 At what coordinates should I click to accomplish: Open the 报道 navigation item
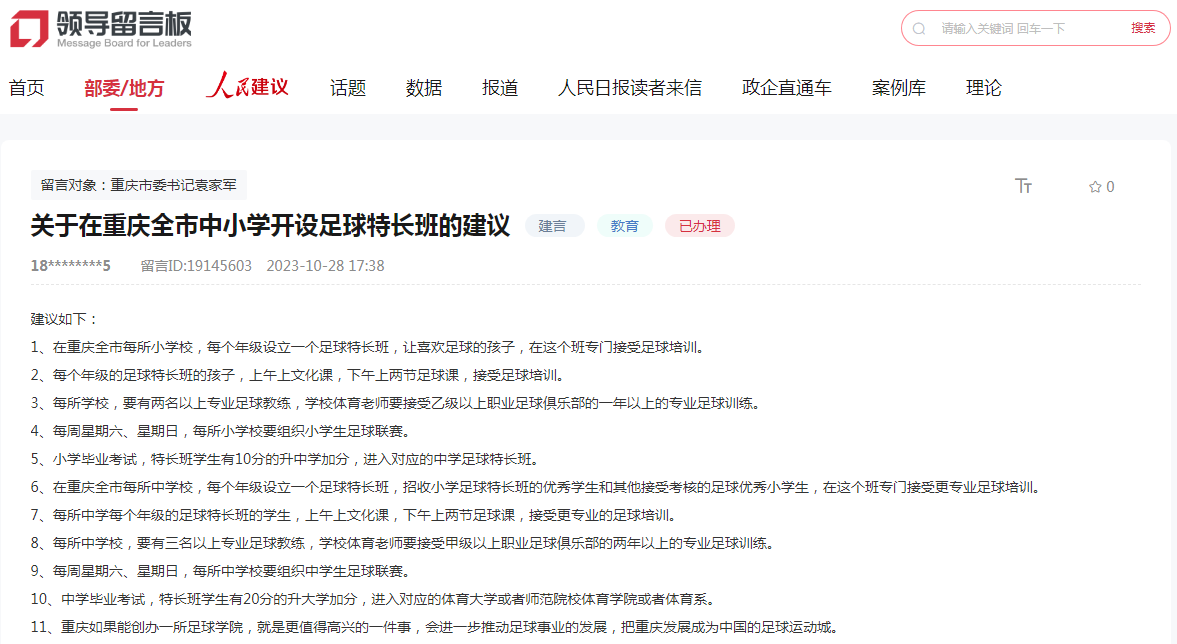500,87
